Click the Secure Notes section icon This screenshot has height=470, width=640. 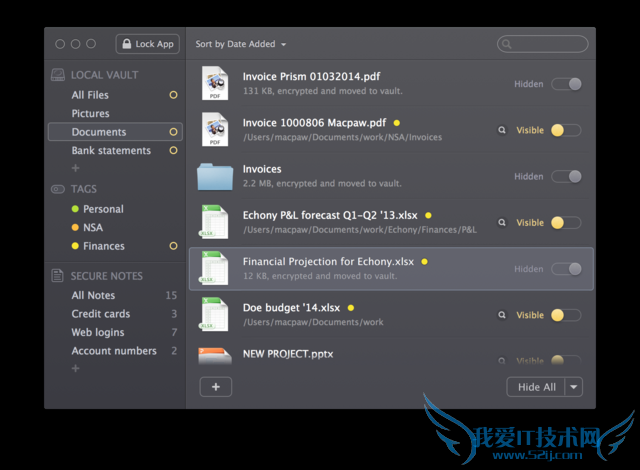point(58,276)
